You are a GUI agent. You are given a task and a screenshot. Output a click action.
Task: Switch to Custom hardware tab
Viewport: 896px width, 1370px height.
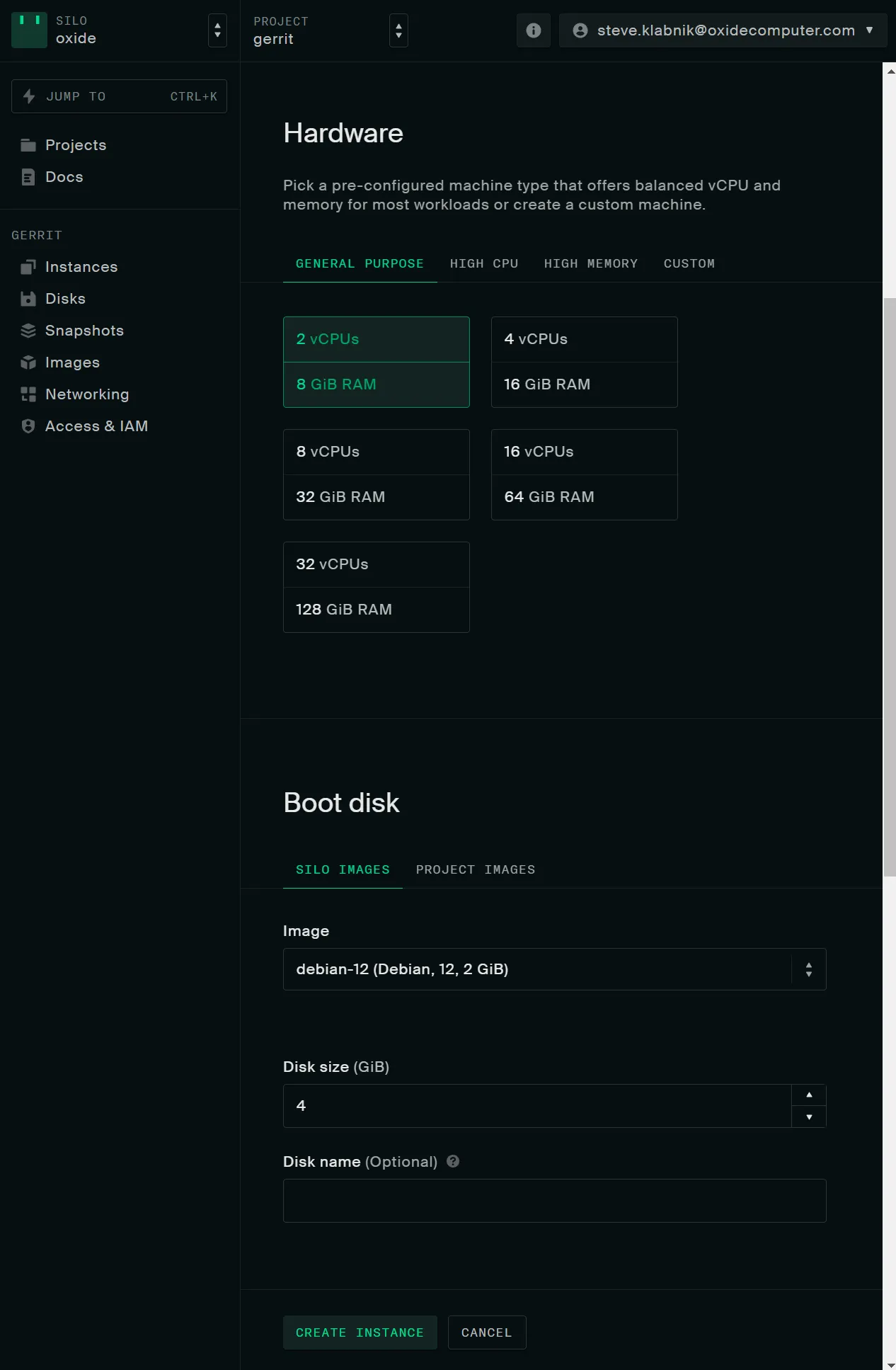click(x=689, y=263)
